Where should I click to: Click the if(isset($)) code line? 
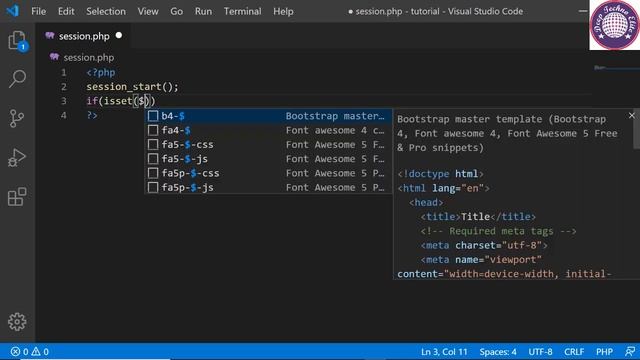[121, 101]
